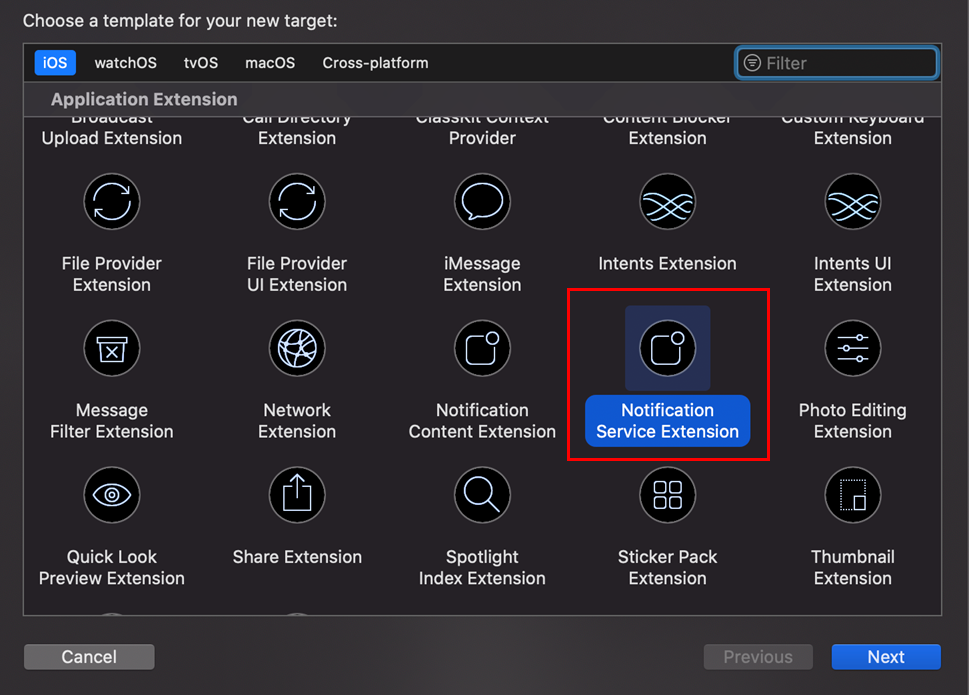Switch to the watchOS platform tab
This screenshot has height=695, width=969.
click(x=125, y=63)
